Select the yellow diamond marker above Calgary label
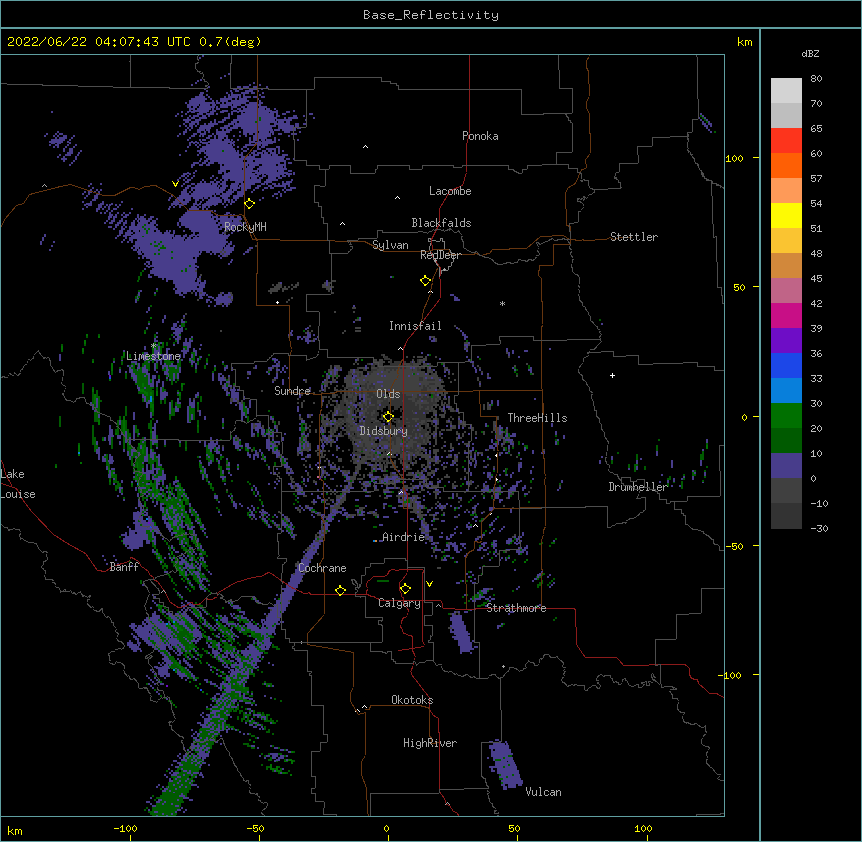Screen dimensions: 862x842 click(x=405, y=589)
